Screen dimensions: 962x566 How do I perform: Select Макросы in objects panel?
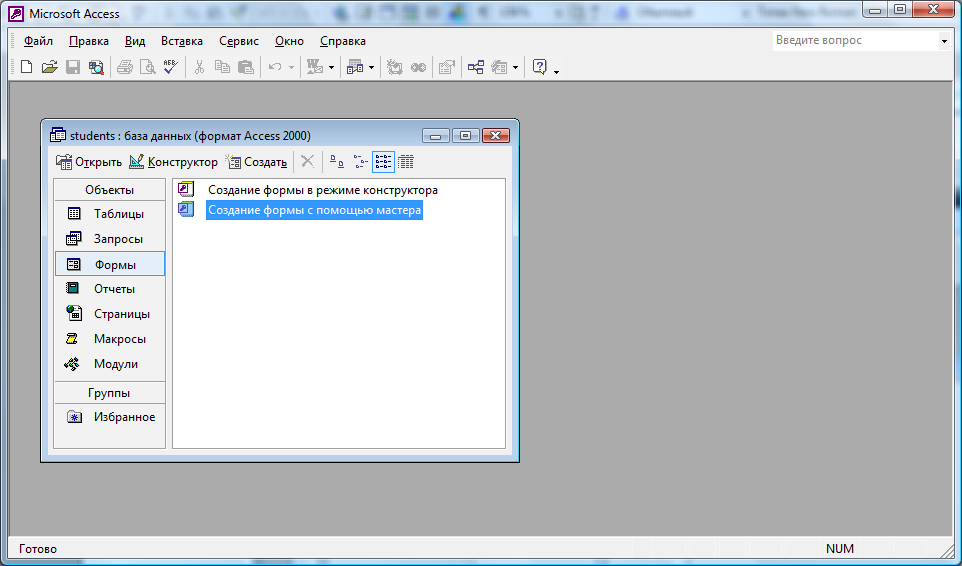tap(109, 338)
